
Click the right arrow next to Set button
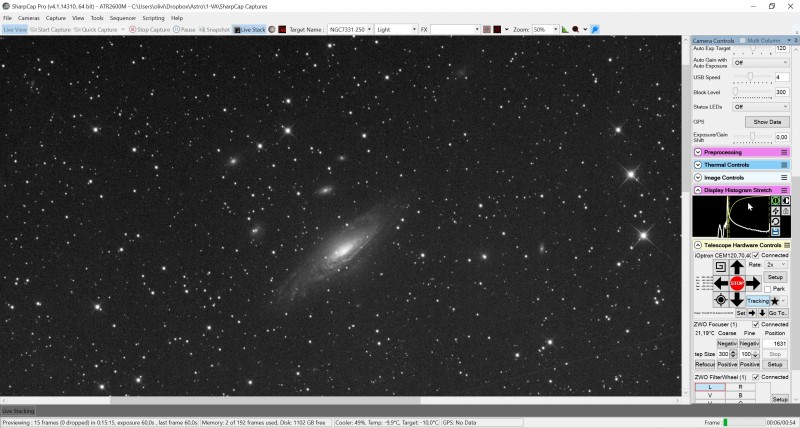click(752, 313)
